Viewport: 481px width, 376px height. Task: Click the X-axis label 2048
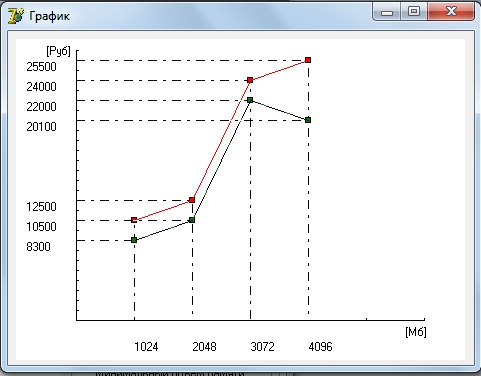[x=204, y=347]
